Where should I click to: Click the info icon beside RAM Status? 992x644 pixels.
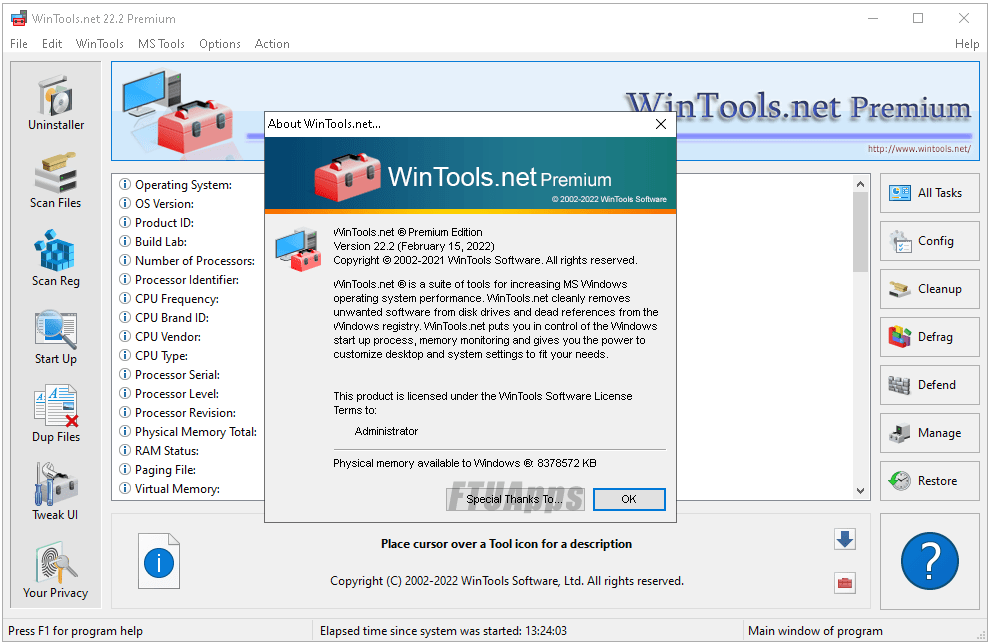pos(125,450)
